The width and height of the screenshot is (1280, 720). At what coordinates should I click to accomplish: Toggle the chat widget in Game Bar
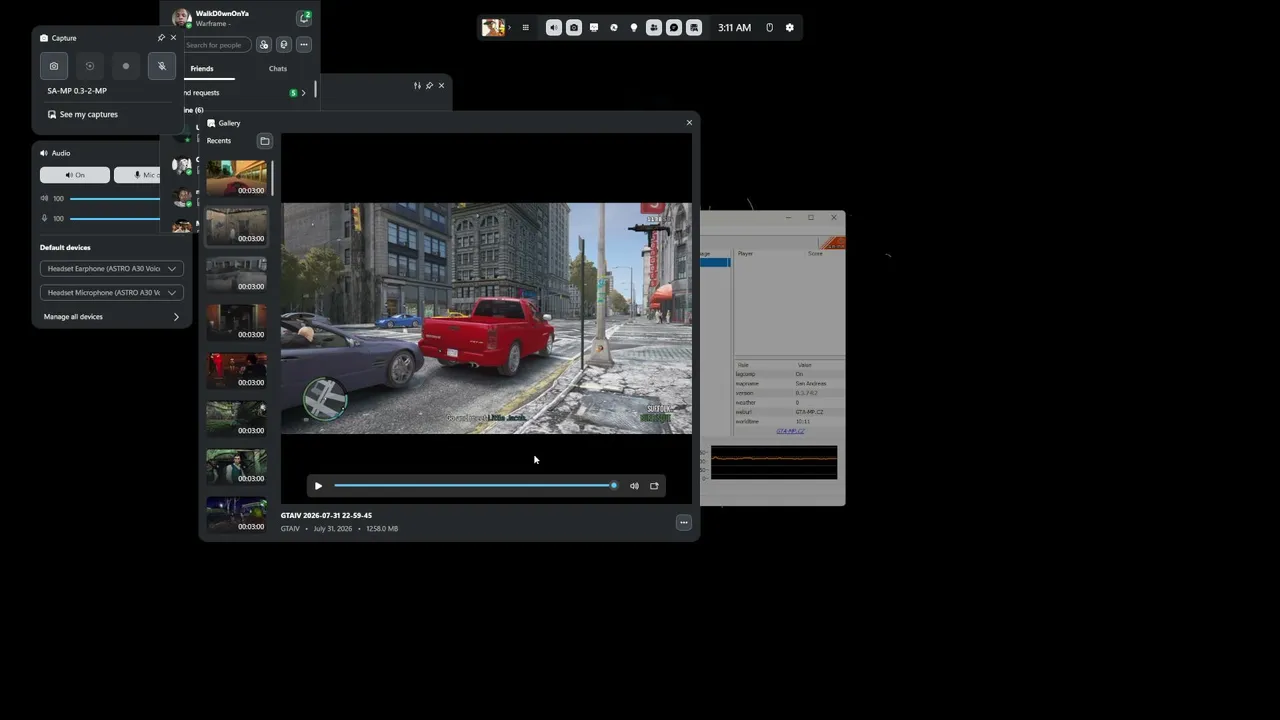click(x=674, y=28)
